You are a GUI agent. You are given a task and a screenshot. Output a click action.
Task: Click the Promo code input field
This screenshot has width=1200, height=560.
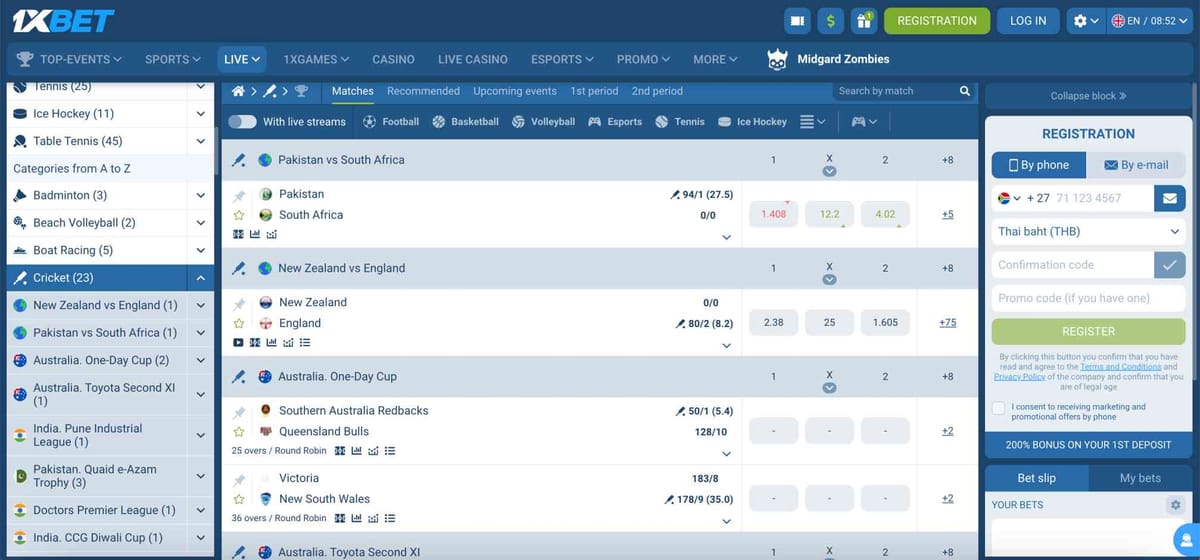coord(1088,298)
